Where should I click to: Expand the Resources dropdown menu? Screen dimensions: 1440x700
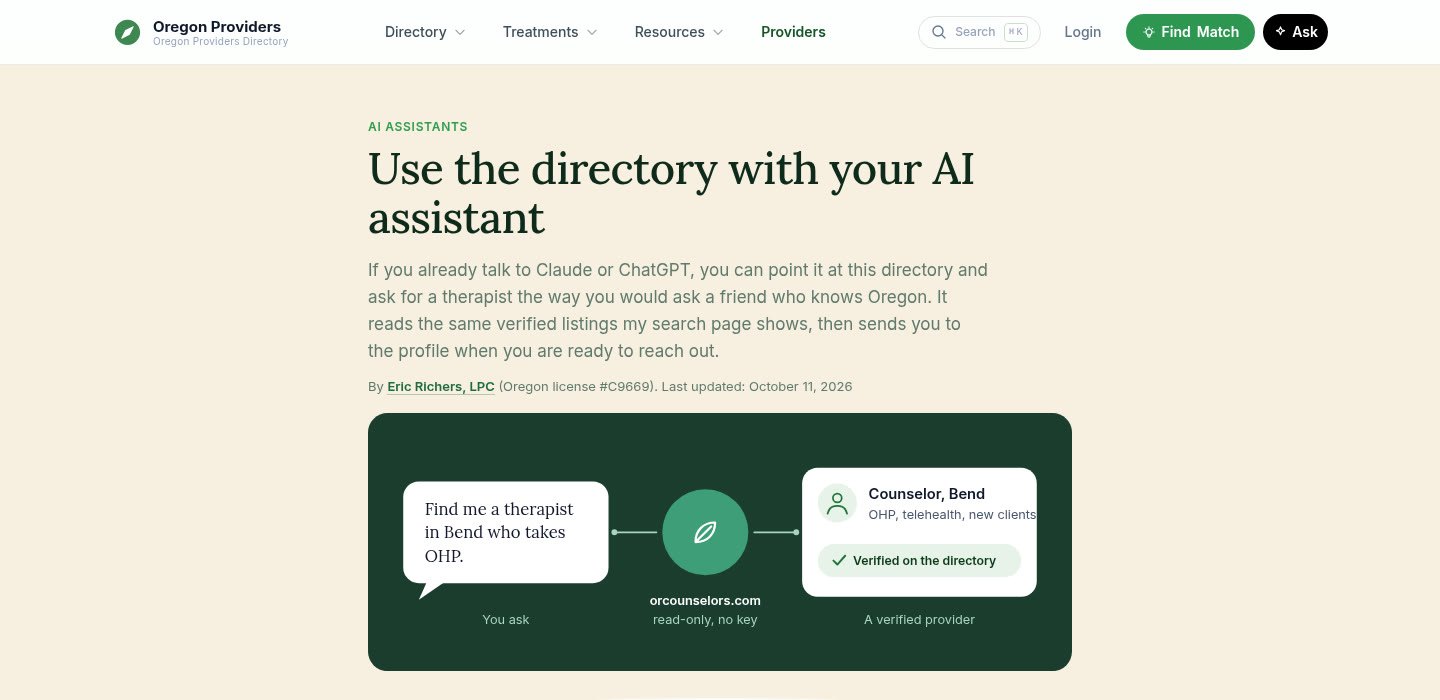(x=679, y=32)
